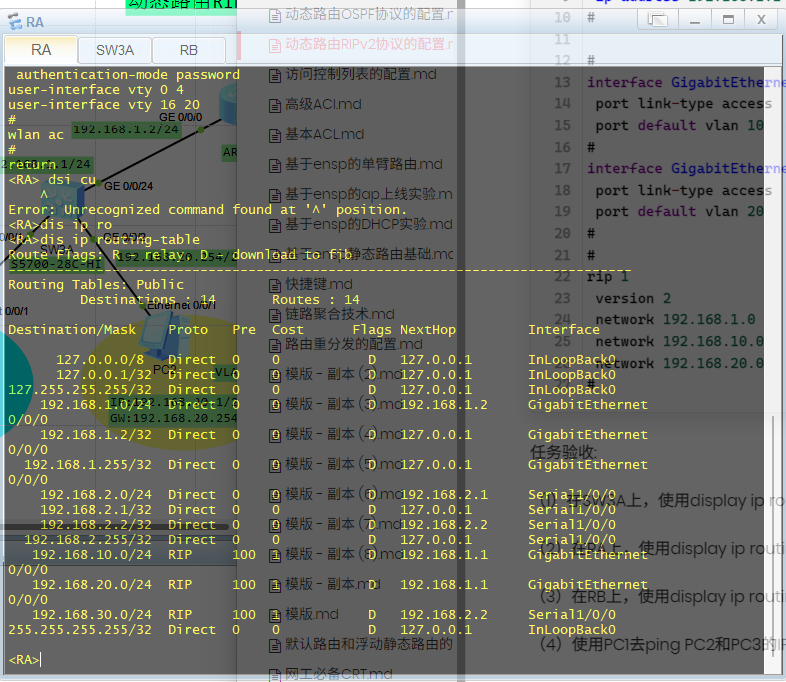Click the file icon beside 动态路由RIPv2协议的配置
786x682 pixels.
pos(275,46)
